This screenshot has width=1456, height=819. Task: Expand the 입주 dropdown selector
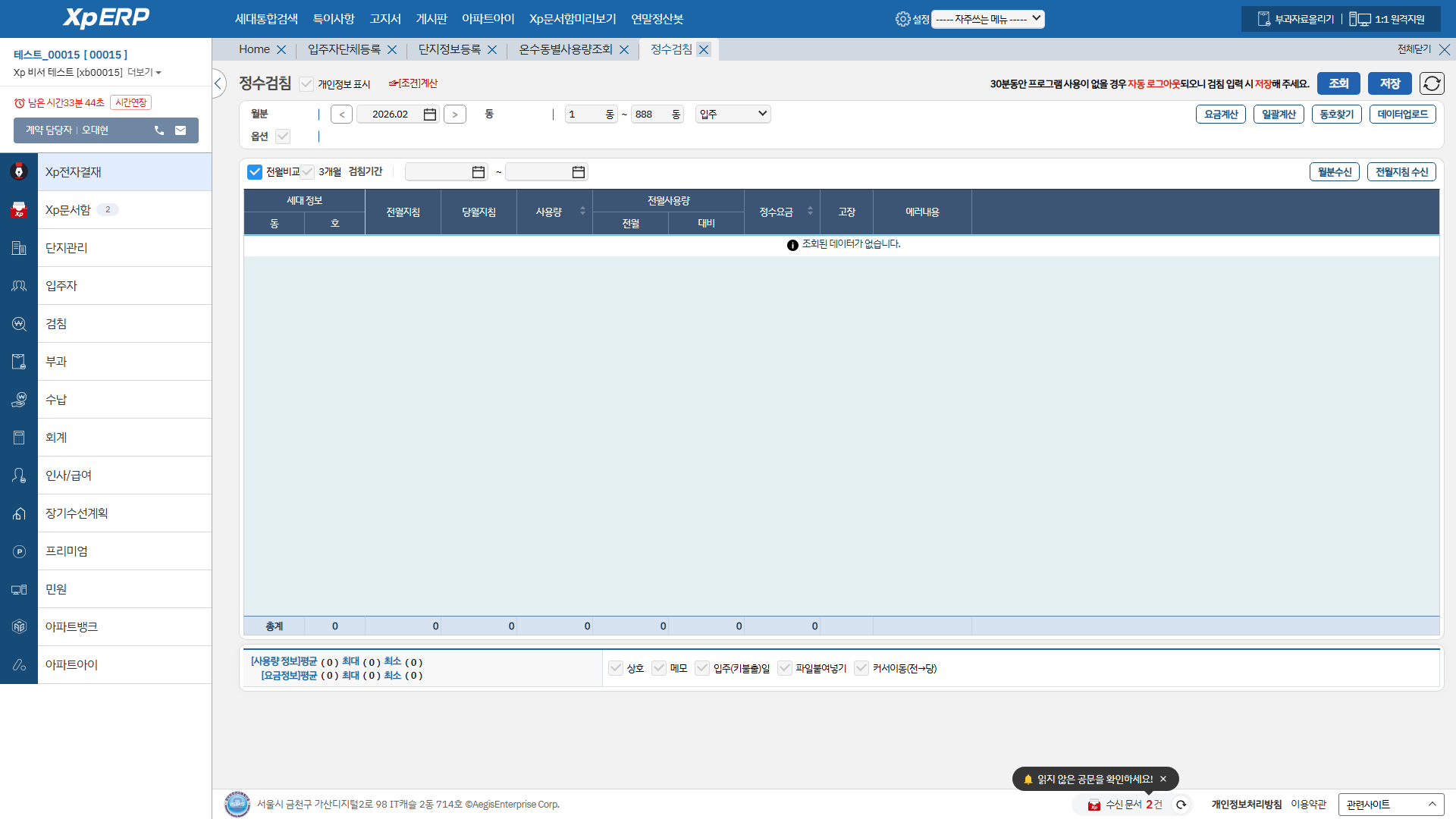click(x=733, y=115)
